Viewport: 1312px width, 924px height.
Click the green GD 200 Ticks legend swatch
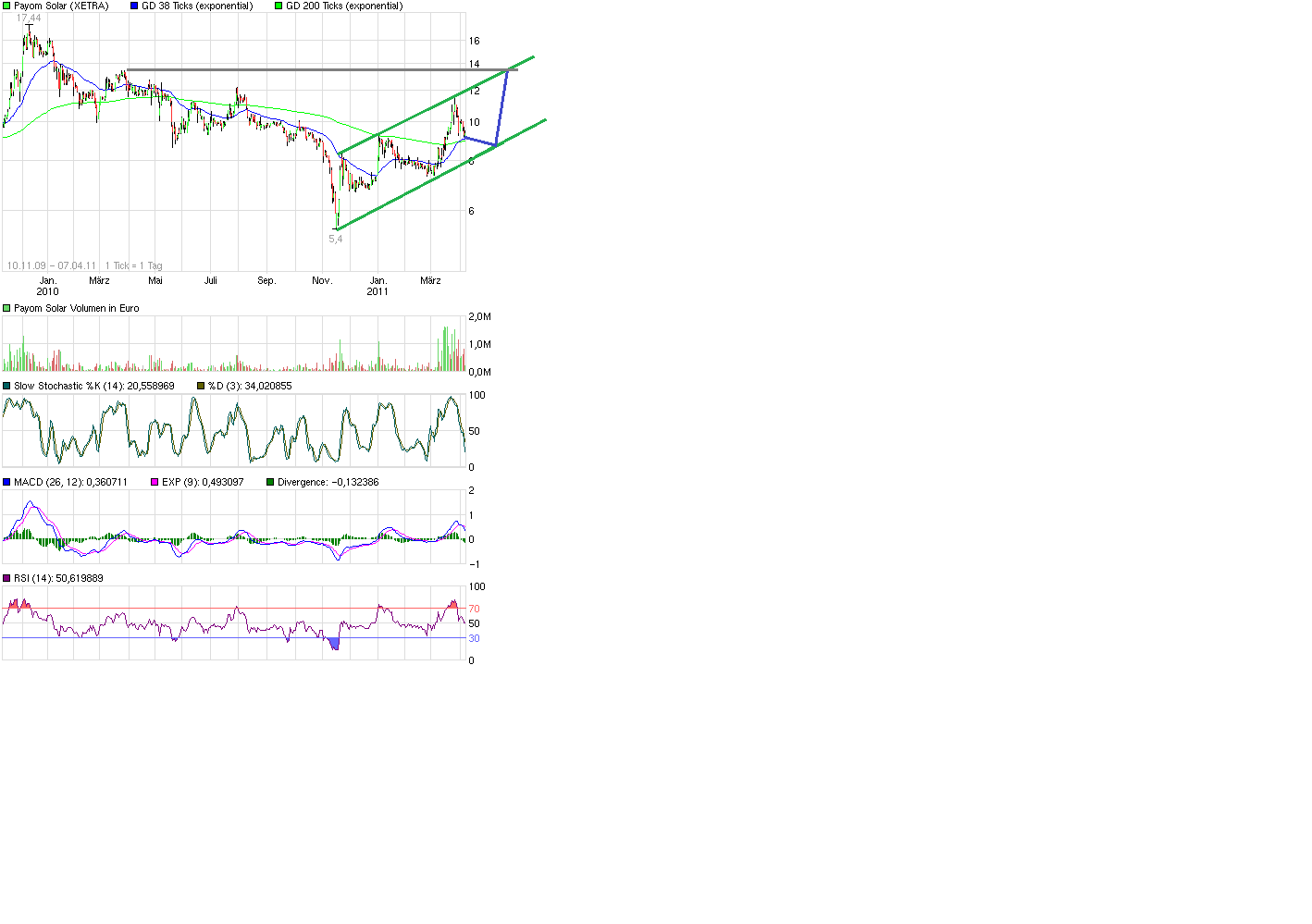pos(278,6)
